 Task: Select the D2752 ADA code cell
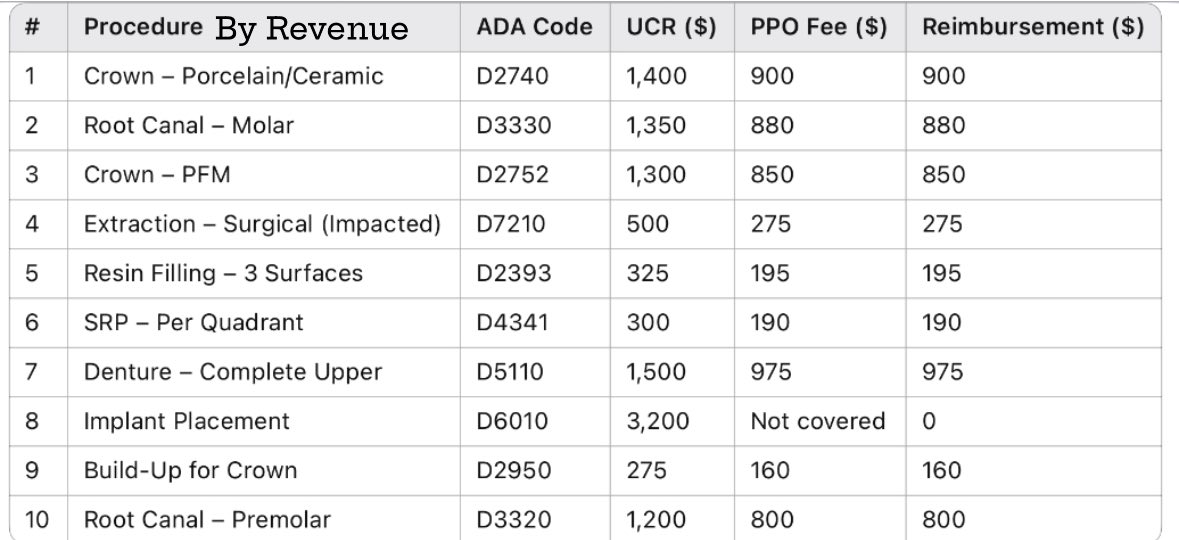pyautogui.click(x=512, y=174)
